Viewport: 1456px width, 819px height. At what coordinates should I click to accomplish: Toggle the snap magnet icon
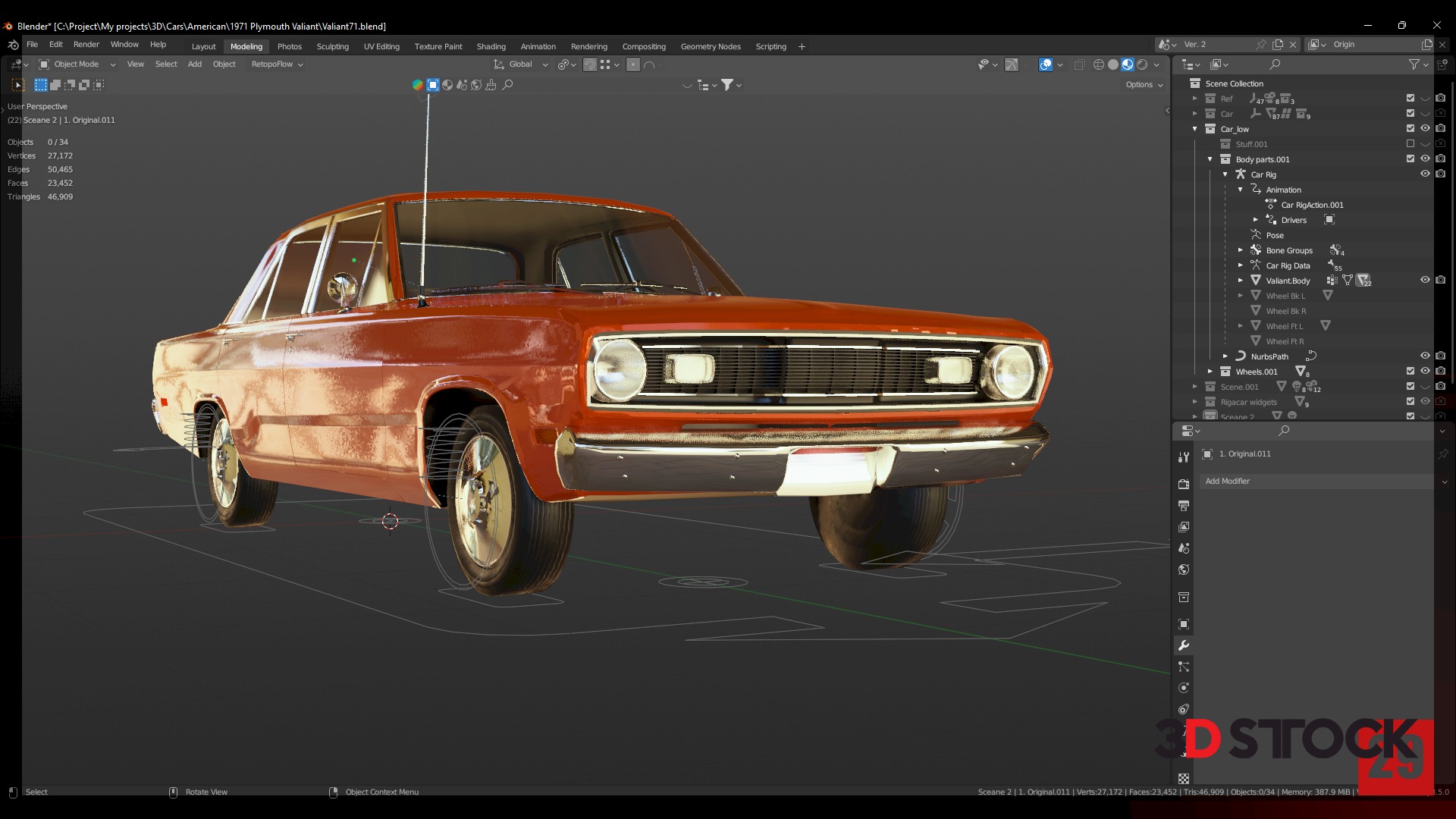(590, 64)
